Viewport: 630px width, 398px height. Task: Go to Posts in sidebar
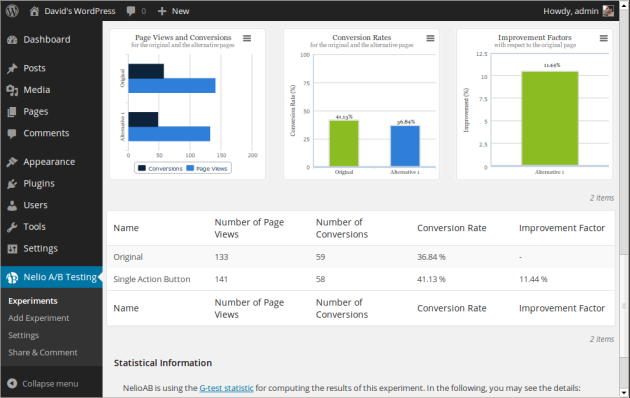34,68
